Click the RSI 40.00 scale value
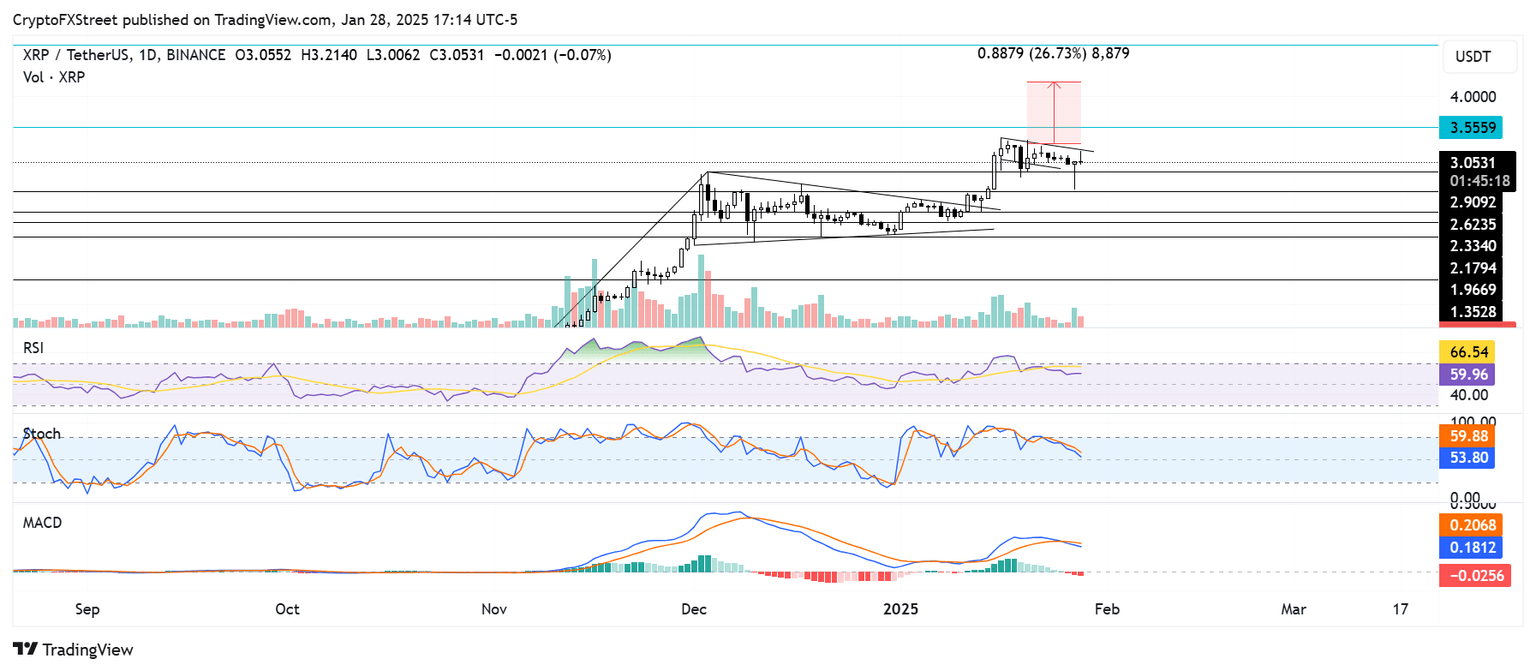The image size is (1536, 672). point(1471,395)
